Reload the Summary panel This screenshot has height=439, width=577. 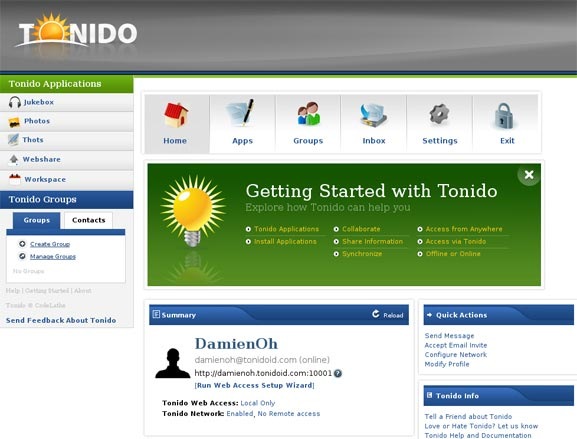coord(387,315)
